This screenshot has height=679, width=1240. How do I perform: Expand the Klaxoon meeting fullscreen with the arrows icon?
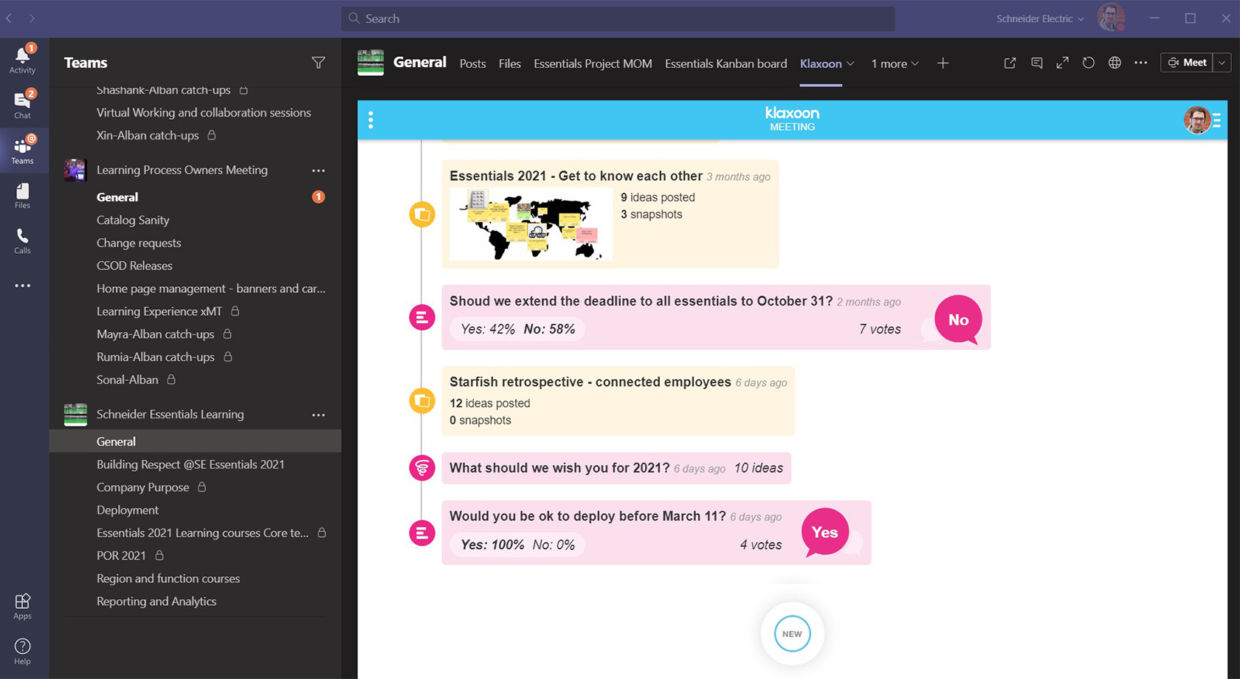1062,62
